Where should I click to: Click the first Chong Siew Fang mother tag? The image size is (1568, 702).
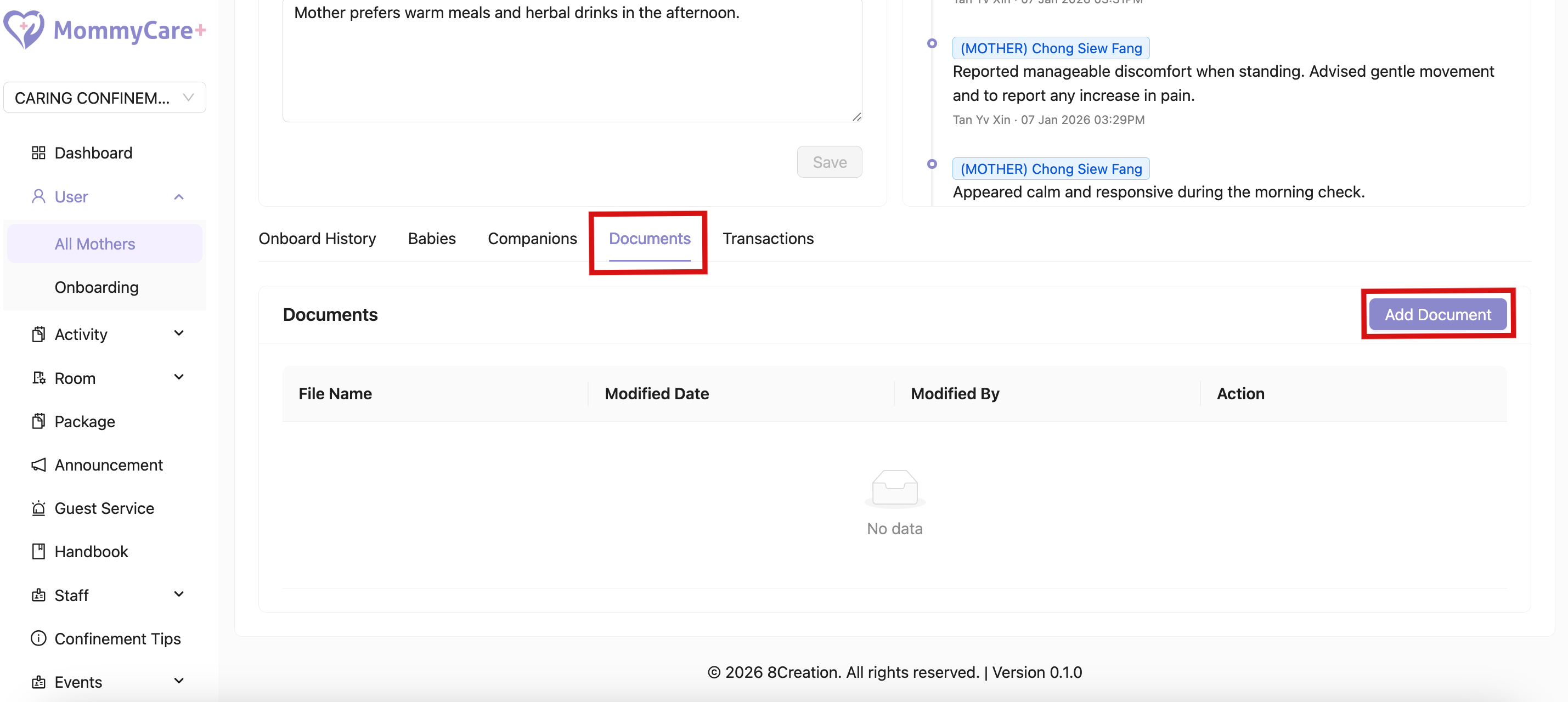pyautogui.click(x=1051, y=48)
